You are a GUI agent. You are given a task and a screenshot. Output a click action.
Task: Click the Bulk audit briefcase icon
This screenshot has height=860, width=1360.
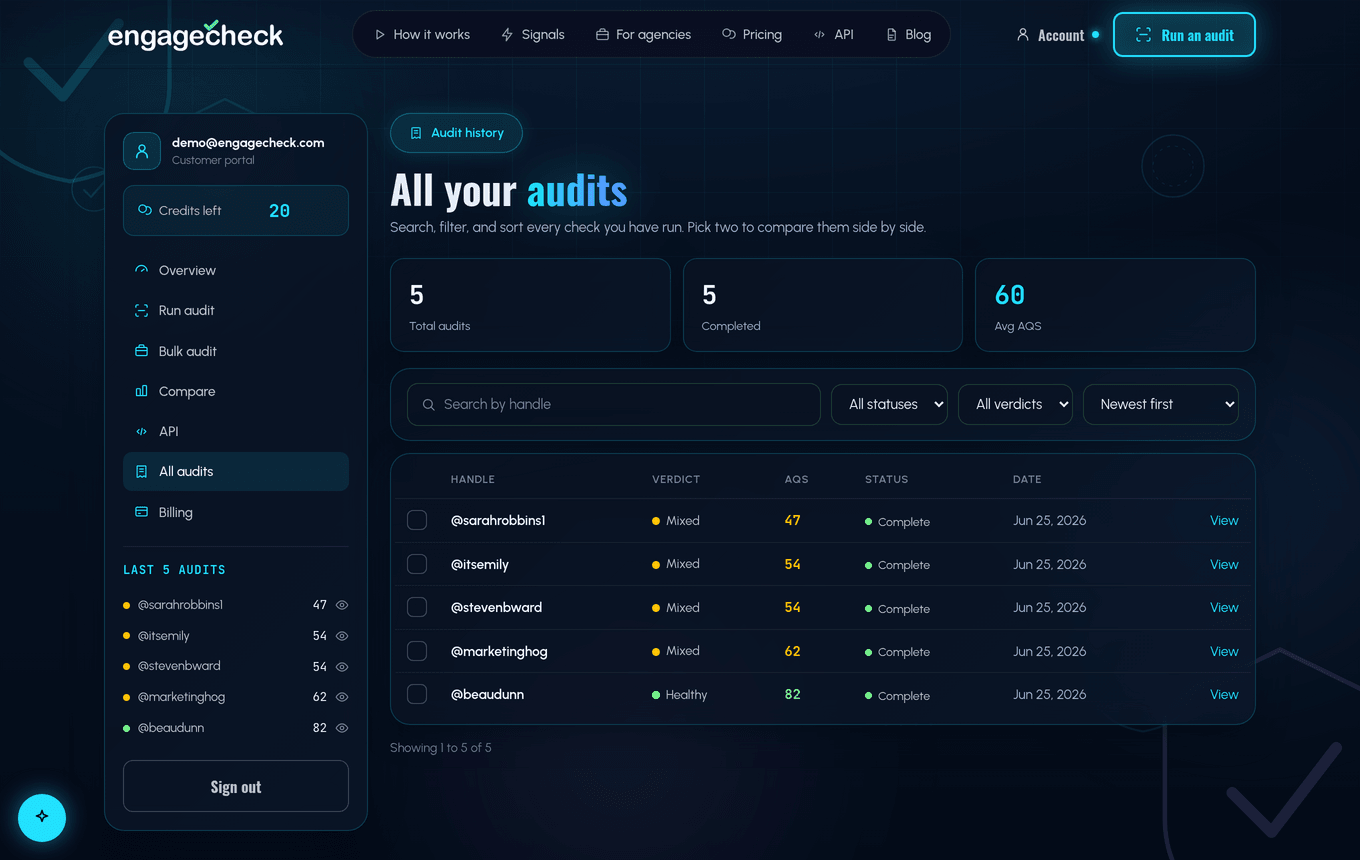(x=141, y=351)
